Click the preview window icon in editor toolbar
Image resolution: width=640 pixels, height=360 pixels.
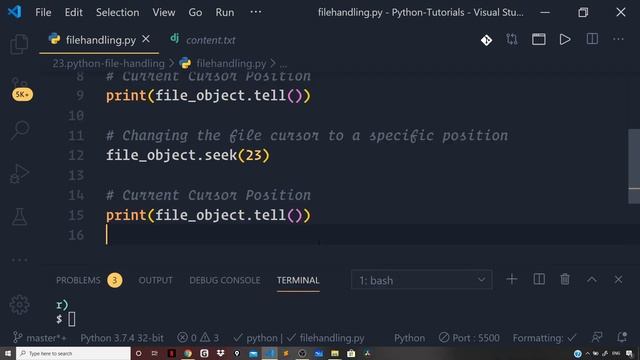539,40
